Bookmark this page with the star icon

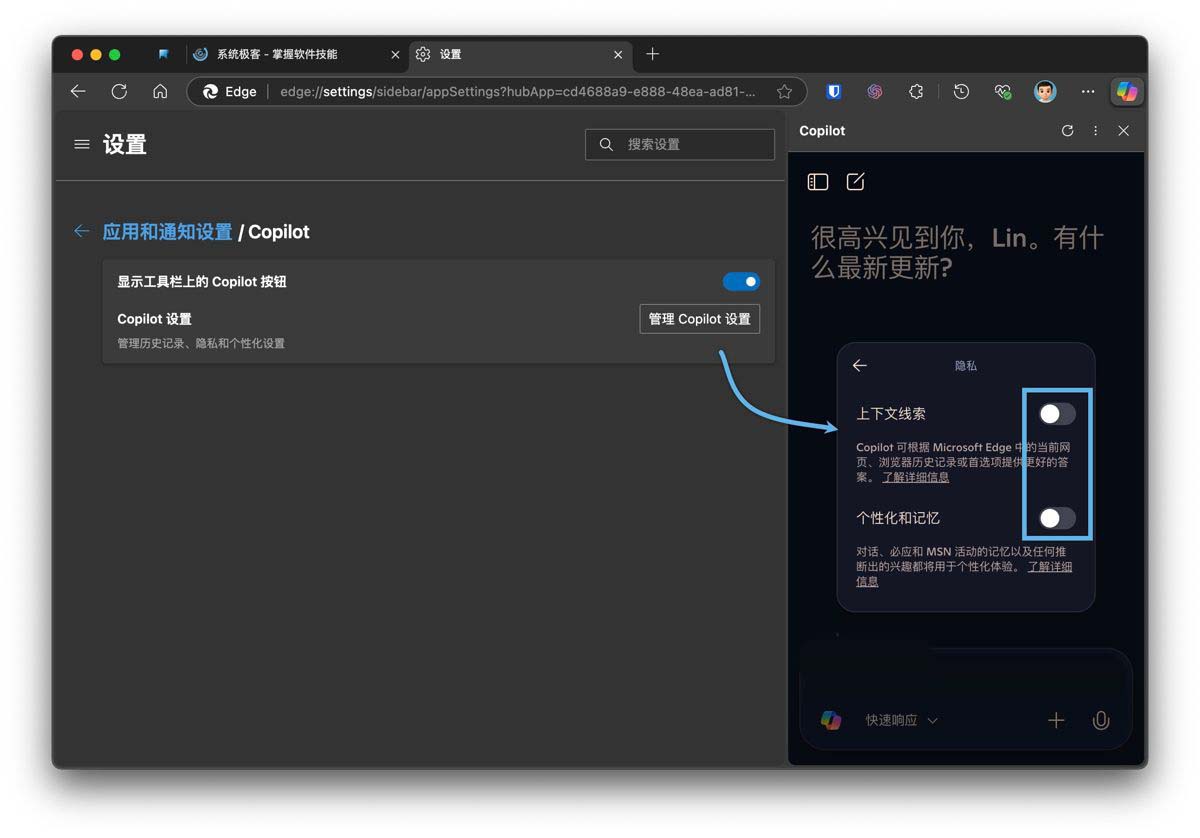(x=784, y=92)
